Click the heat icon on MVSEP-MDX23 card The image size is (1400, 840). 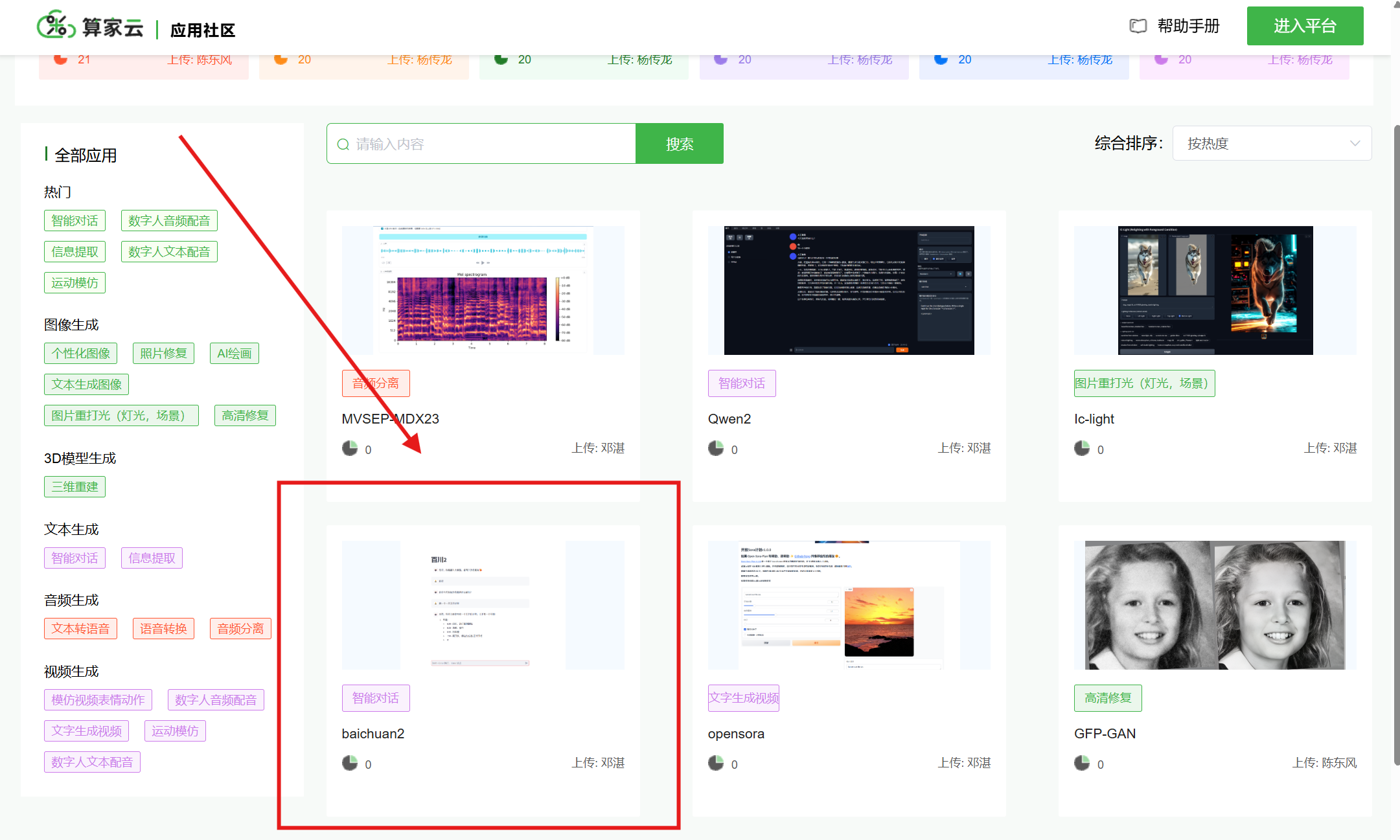coord(350,448)
